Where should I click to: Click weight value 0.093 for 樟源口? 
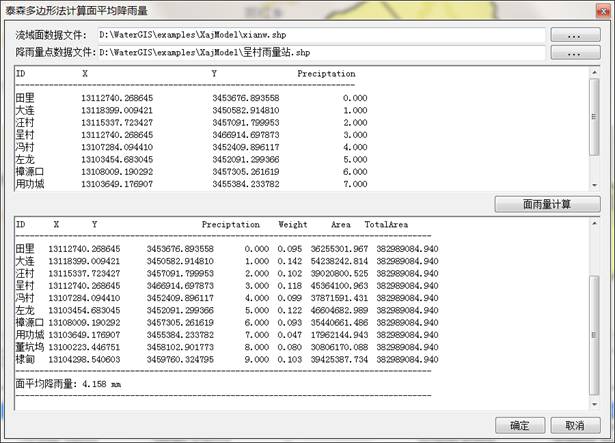pos(290,323)
